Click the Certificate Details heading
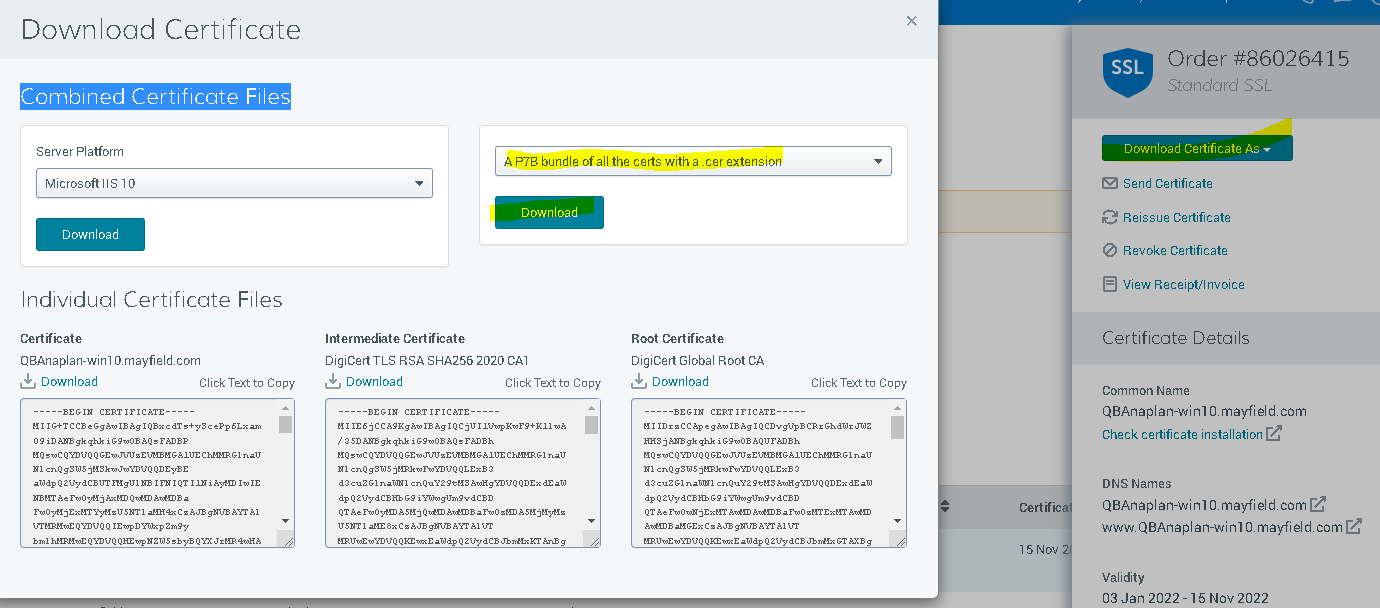Screen dimensions: 1380x608 (x=1176, y=338)
